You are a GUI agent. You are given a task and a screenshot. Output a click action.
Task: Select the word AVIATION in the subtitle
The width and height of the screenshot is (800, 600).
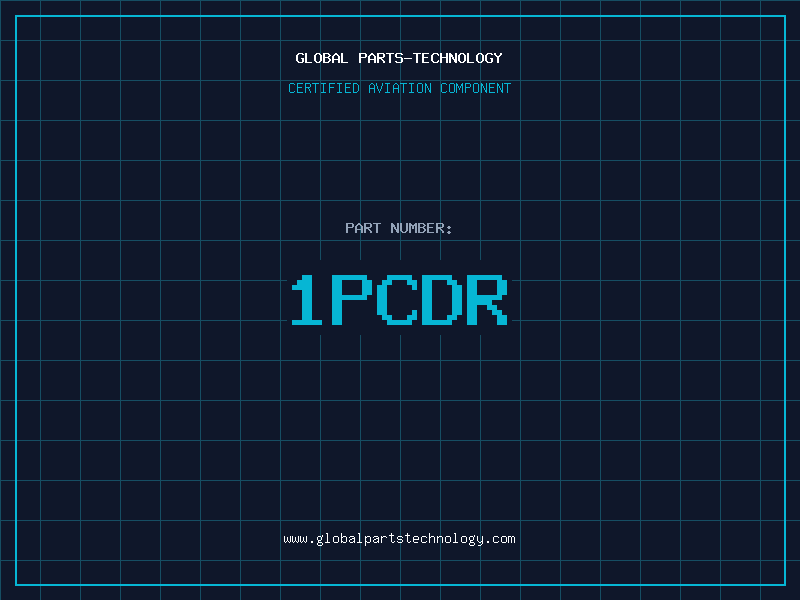coord(400,88)
